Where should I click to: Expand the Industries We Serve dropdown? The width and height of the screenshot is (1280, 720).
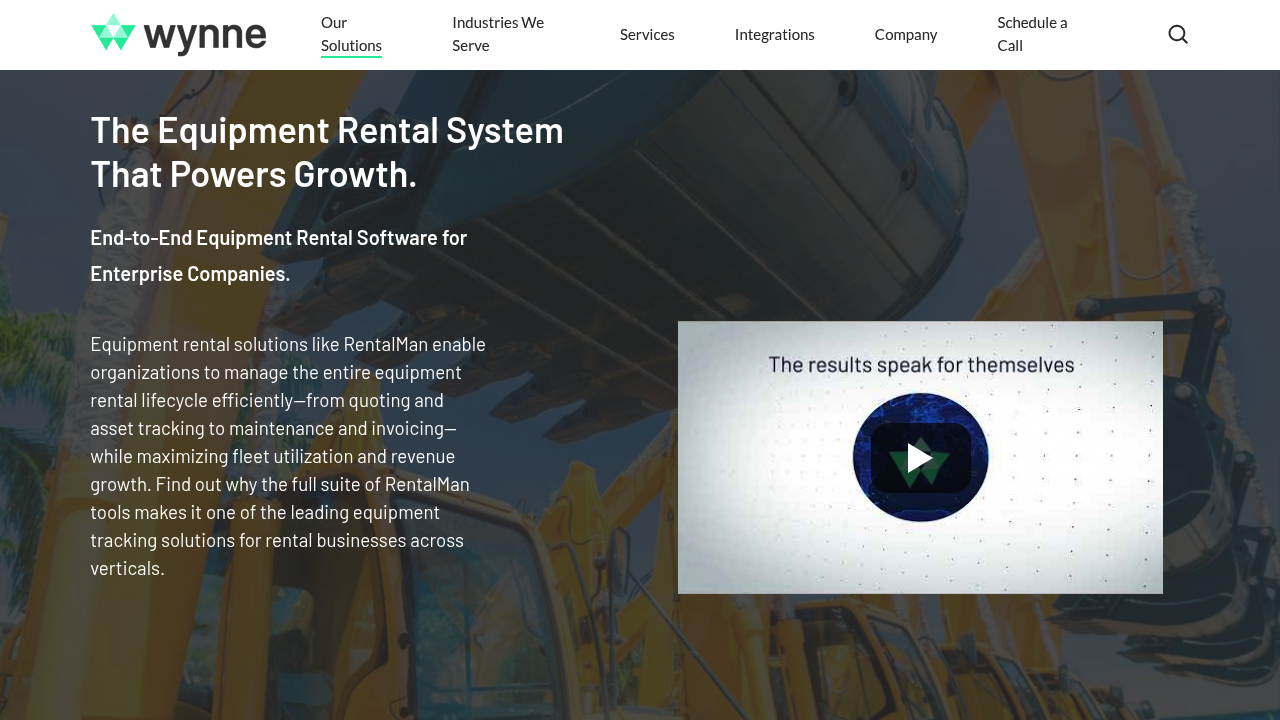[x=498, y=33]
